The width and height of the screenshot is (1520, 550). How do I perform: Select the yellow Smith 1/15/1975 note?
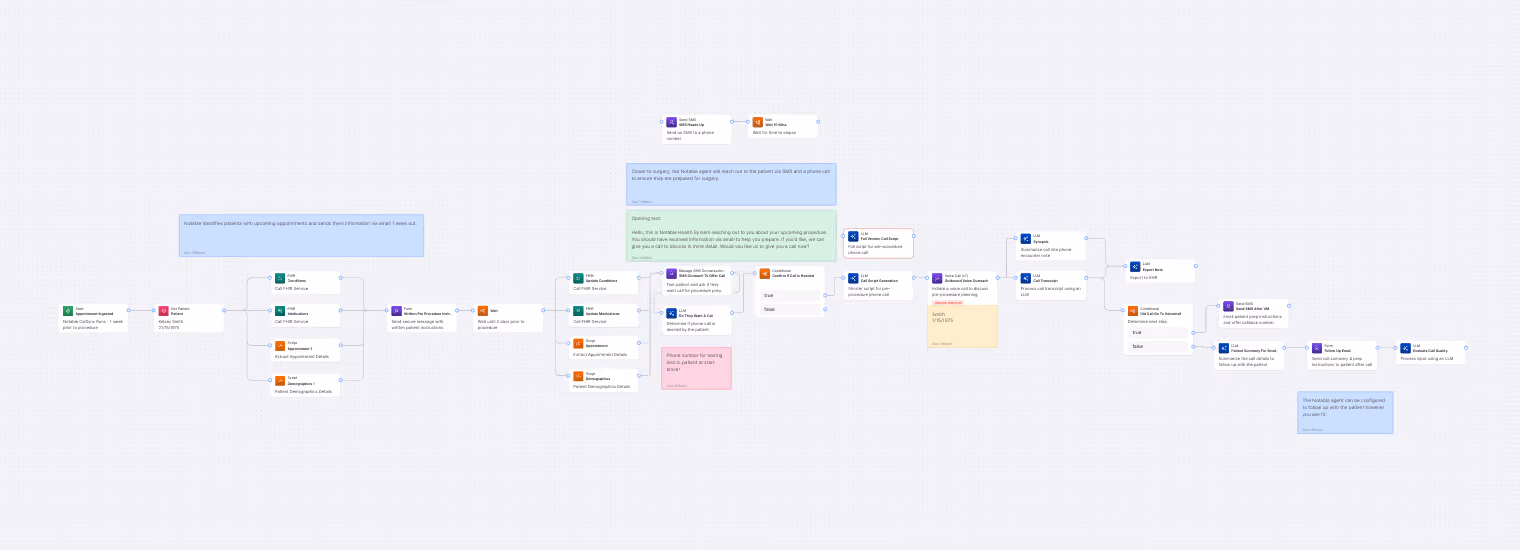click(962, 326)
